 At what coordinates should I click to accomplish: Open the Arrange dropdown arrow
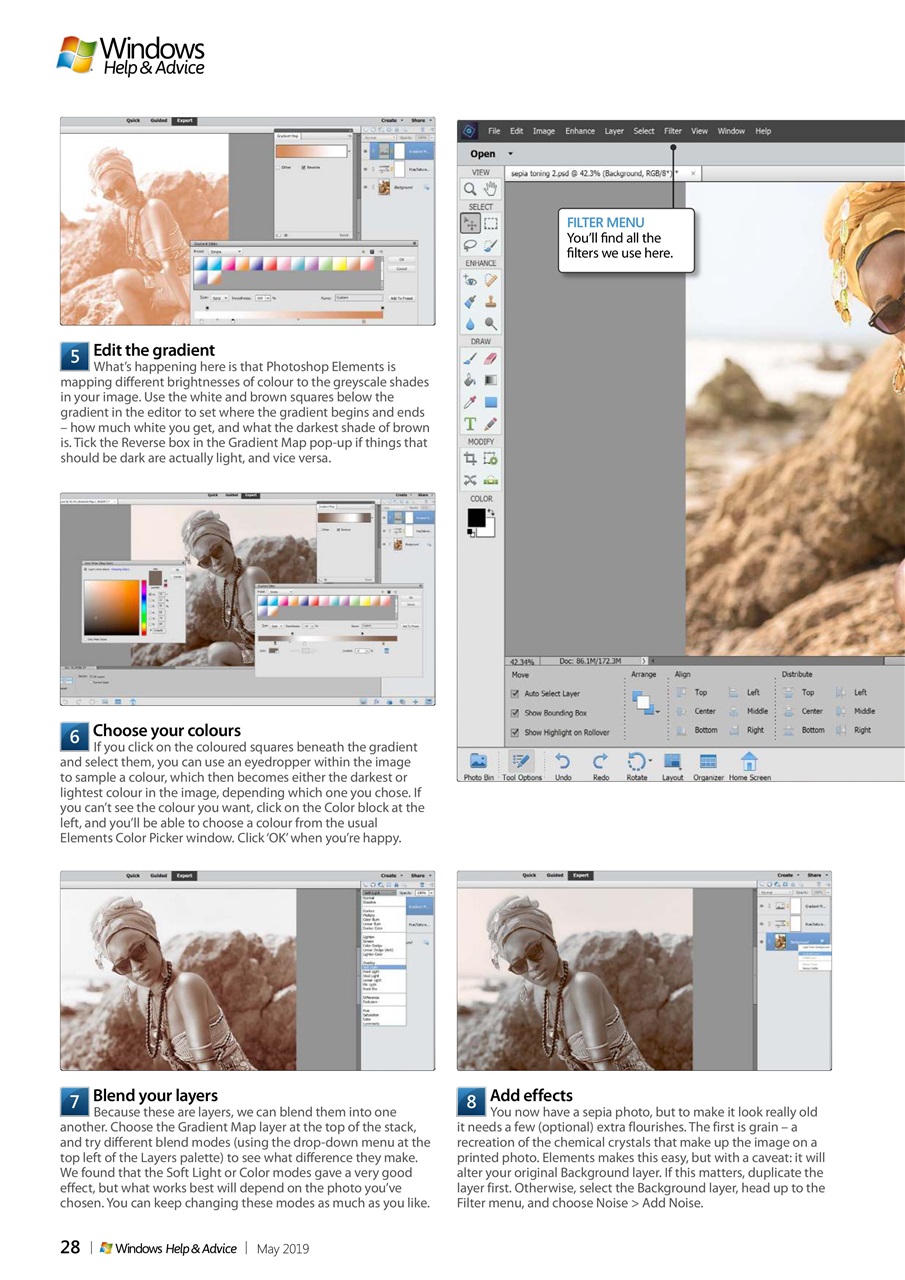coord(658,711)
